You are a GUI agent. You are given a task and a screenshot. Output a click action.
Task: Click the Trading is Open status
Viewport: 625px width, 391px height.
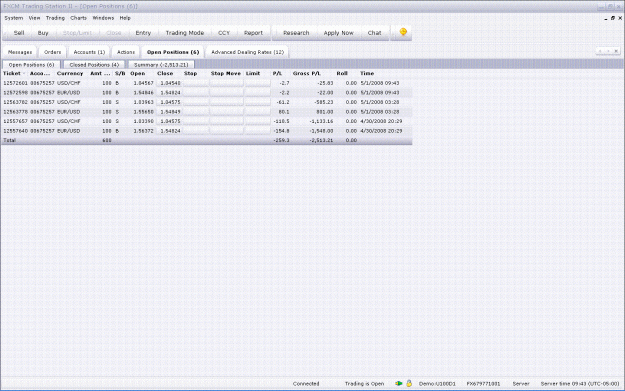pos(364,384)
